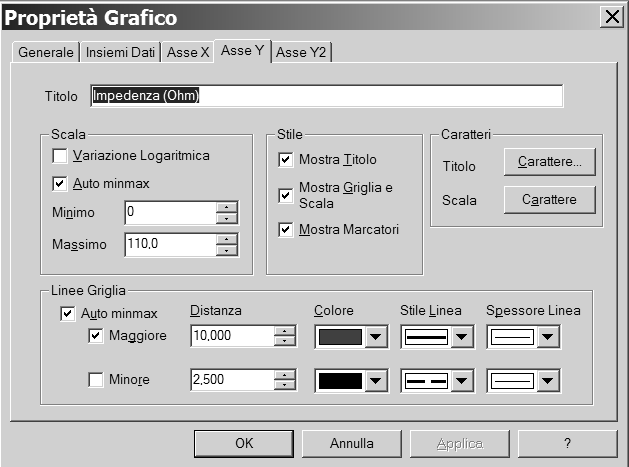
Task: Switch to the Asse Y2 tab
Action: point(301,52)
